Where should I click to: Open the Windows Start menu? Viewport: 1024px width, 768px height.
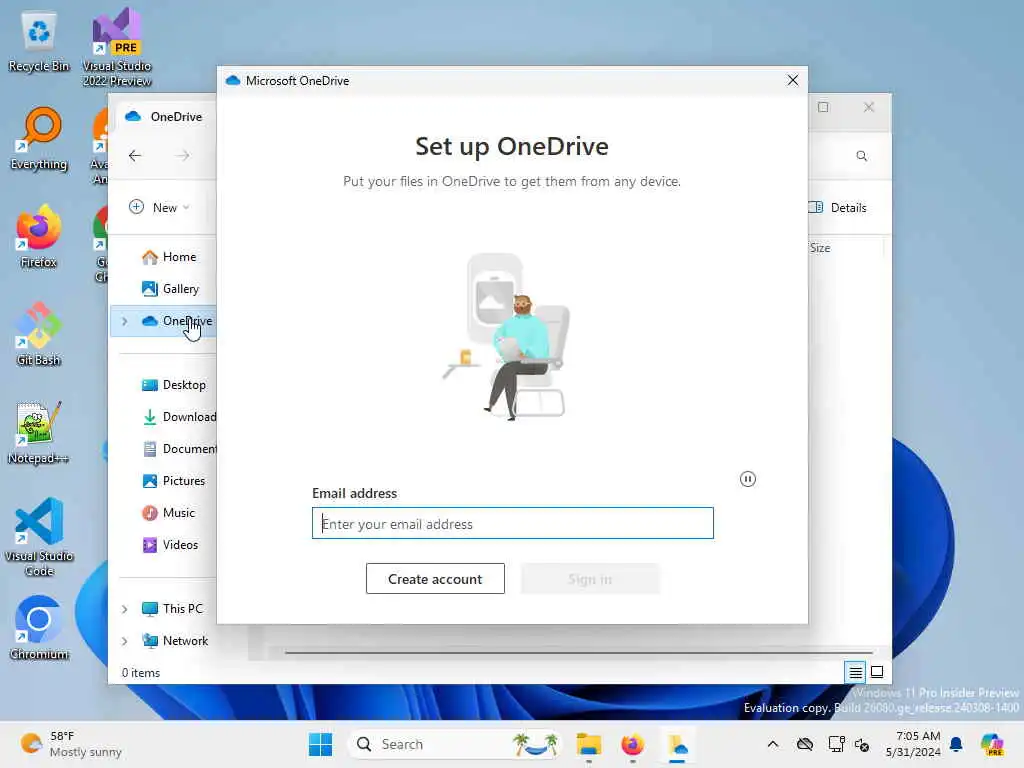pos(320,744)
